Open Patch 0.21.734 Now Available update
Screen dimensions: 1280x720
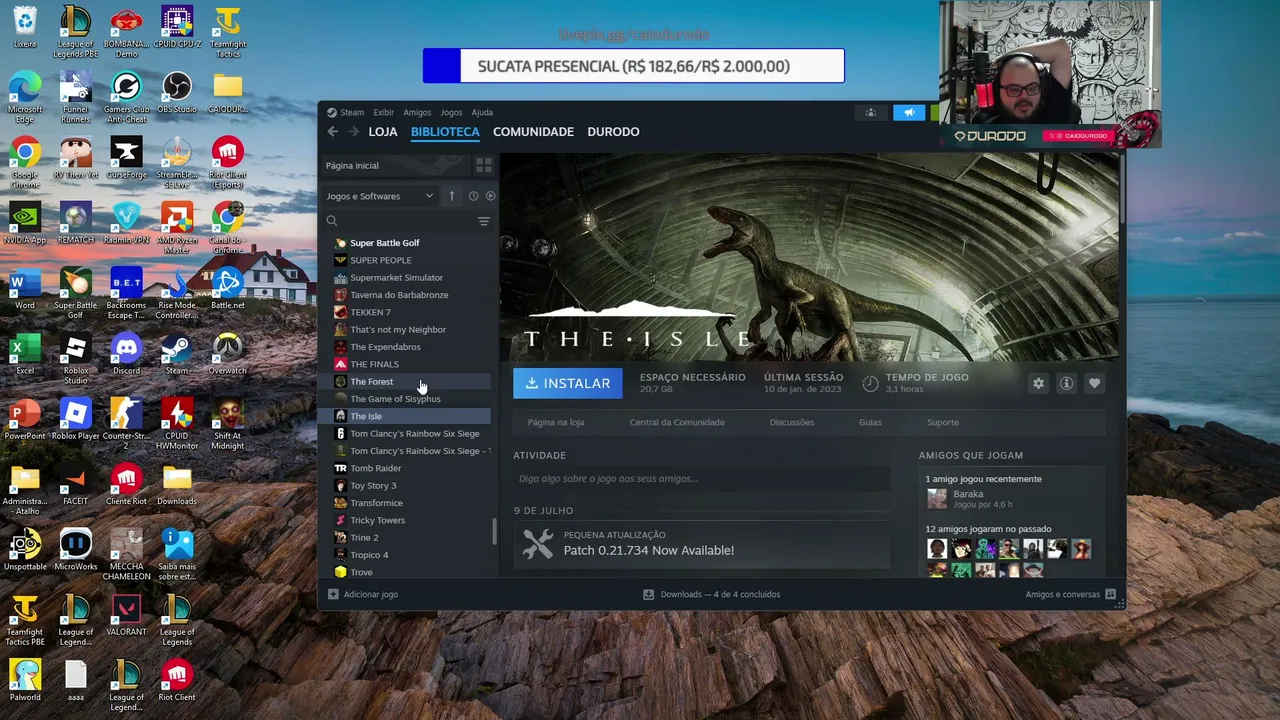pos(702,543)
